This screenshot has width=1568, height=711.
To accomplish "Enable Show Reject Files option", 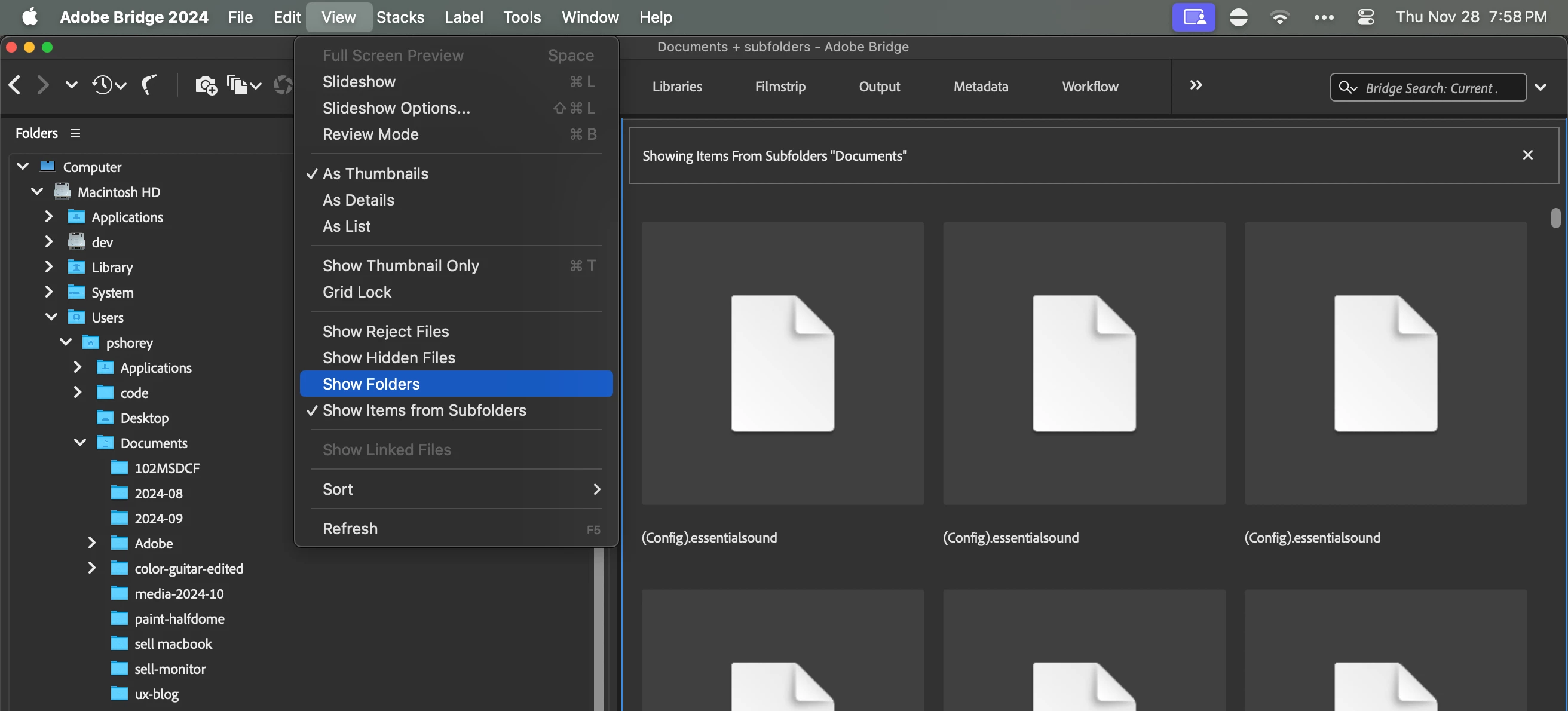I will click(x=385, y=332).
